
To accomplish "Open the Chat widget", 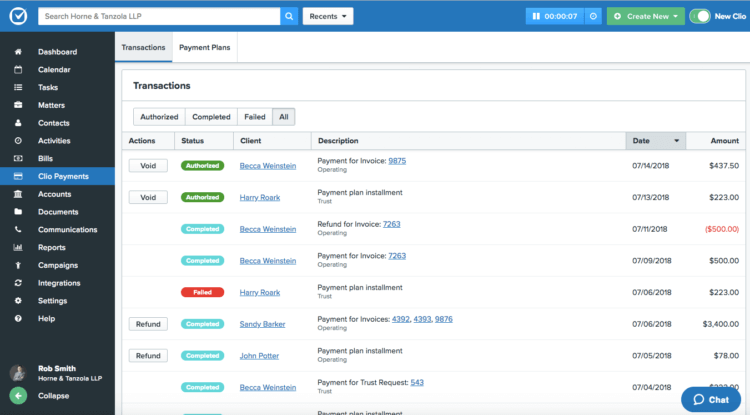I will point(711,399).
